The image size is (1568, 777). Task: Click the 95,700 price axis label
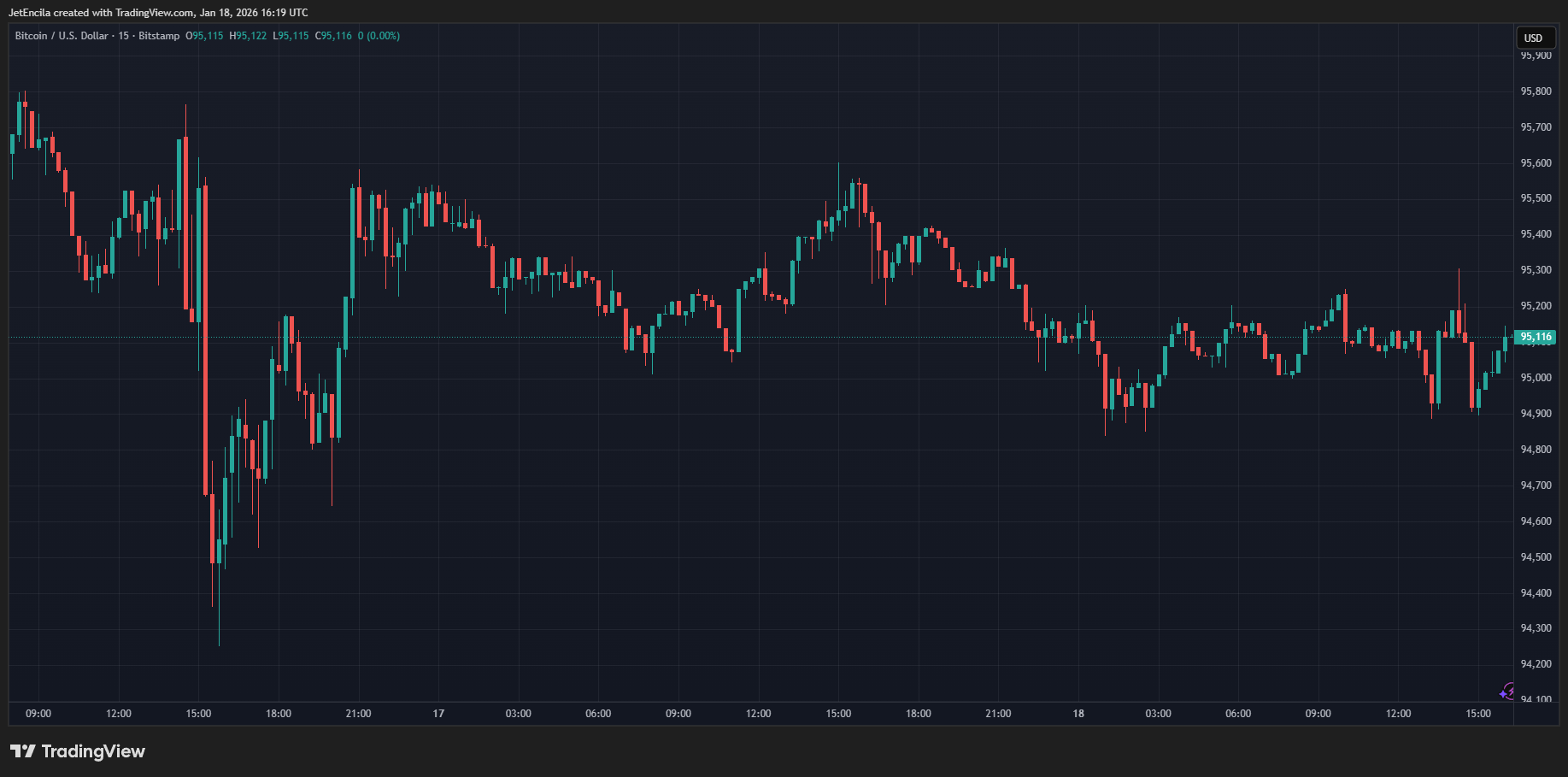[x=1536, y=127]
